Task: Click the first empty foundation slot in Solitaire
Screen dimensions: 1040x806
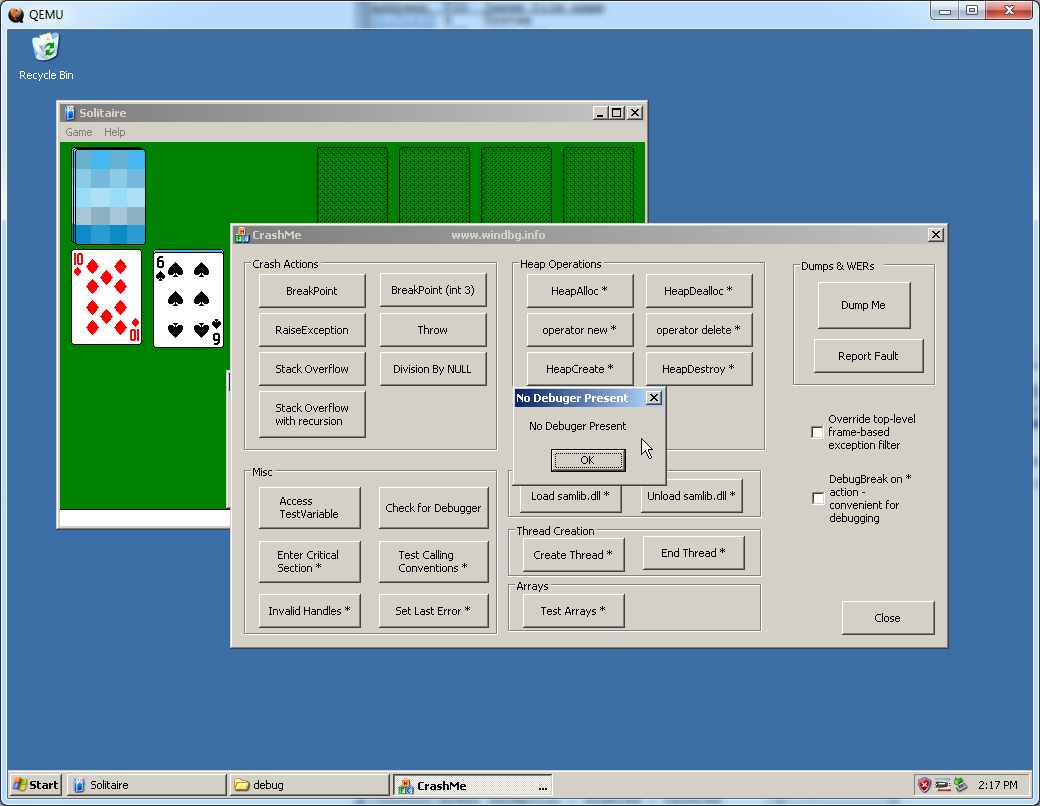Action: click(352, 185)
